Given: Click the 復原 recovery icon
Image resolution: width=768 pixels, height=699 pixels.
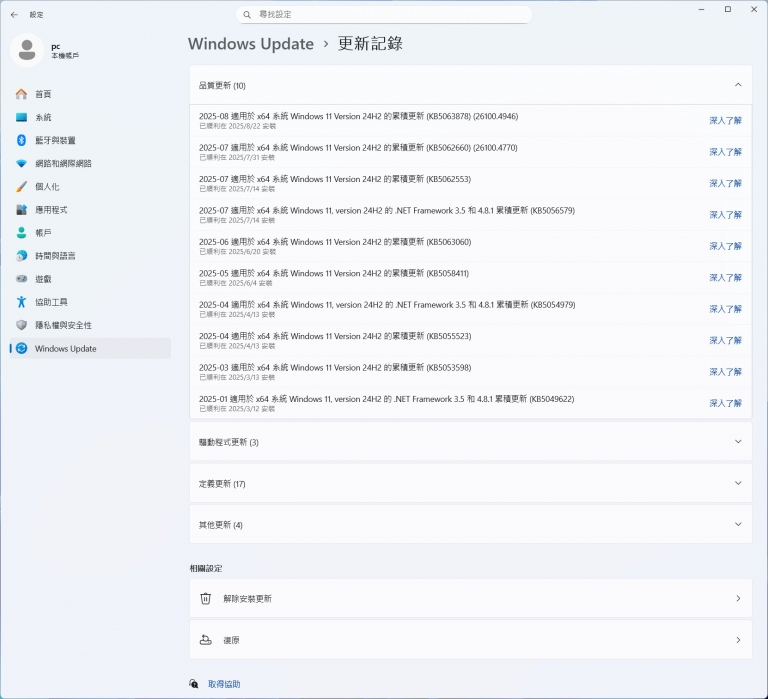Looking at the screenshot, I should click(206, 640).
